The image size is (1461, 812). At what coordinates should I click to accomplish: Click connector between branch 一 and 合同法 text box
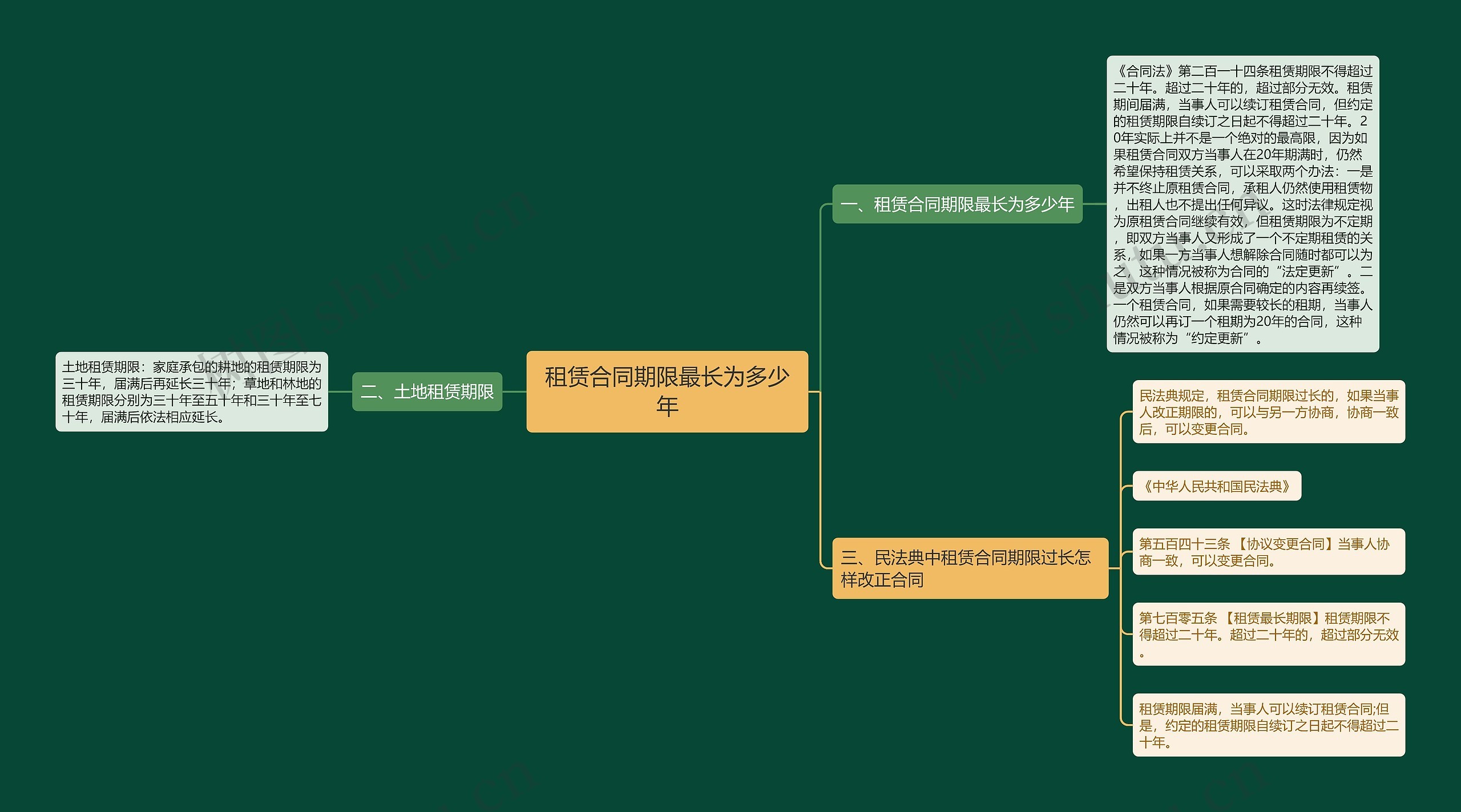[x=1094, y=204]
